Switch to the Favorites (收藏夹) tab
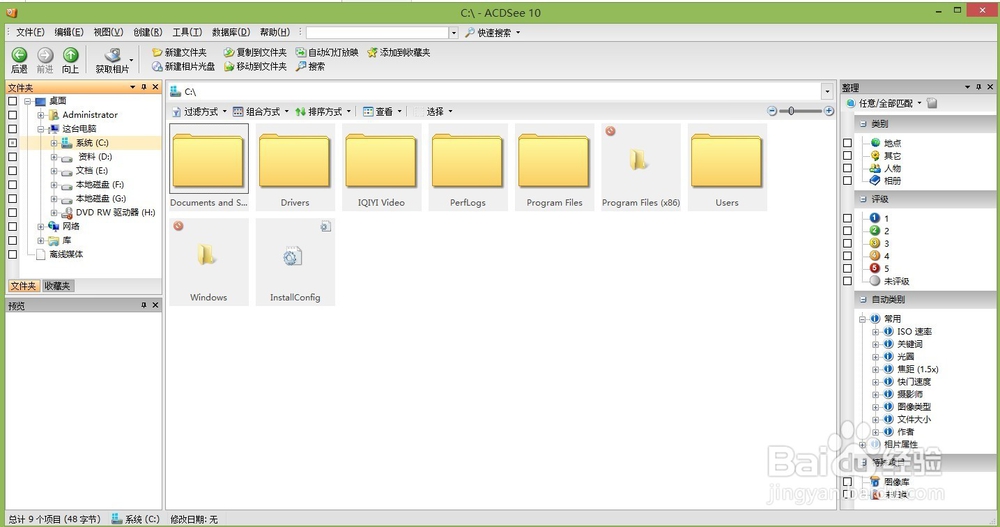1000x527 pixels. tap(57, 286)
